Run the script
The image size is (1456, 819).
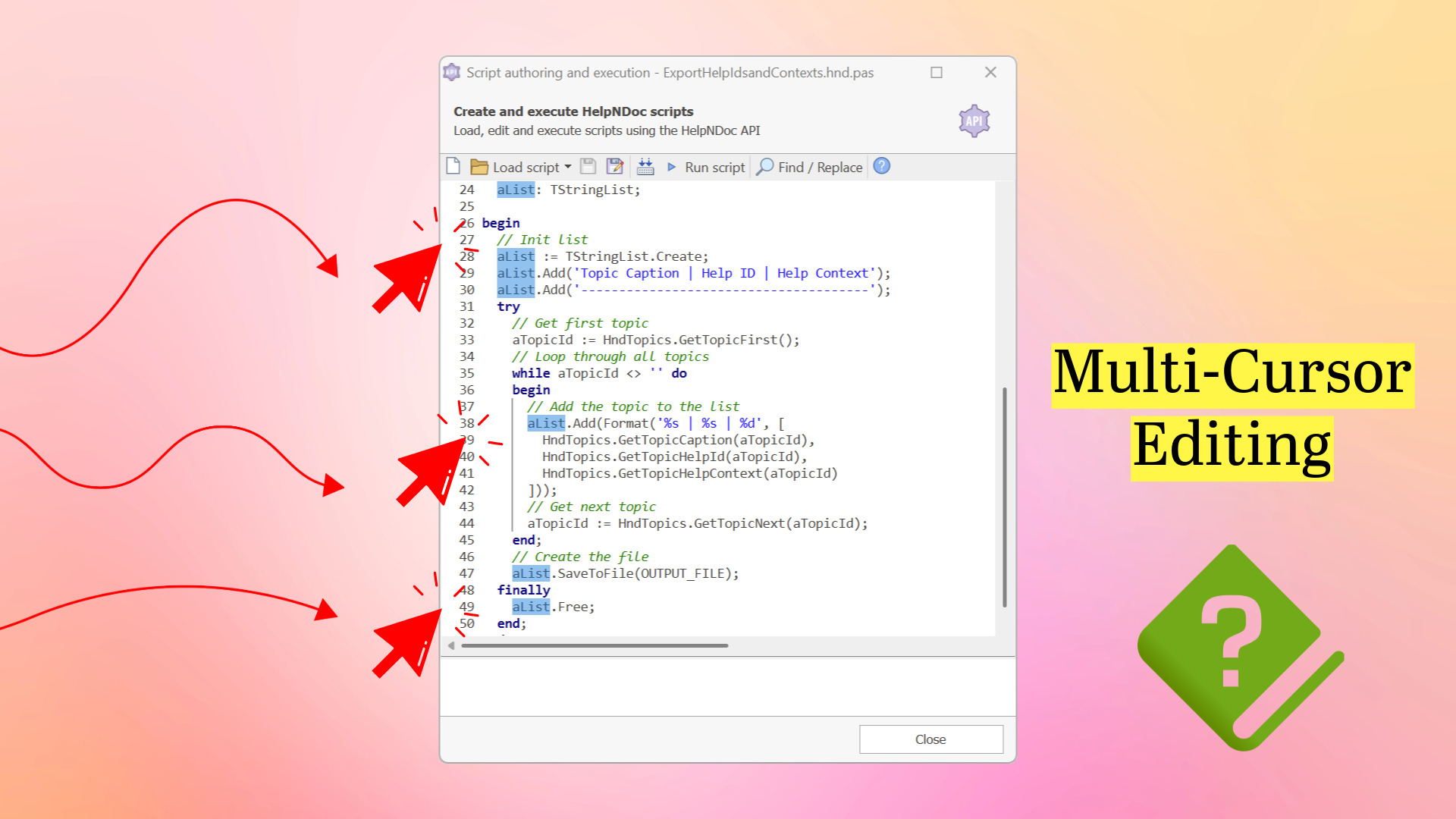coord(705,167)
